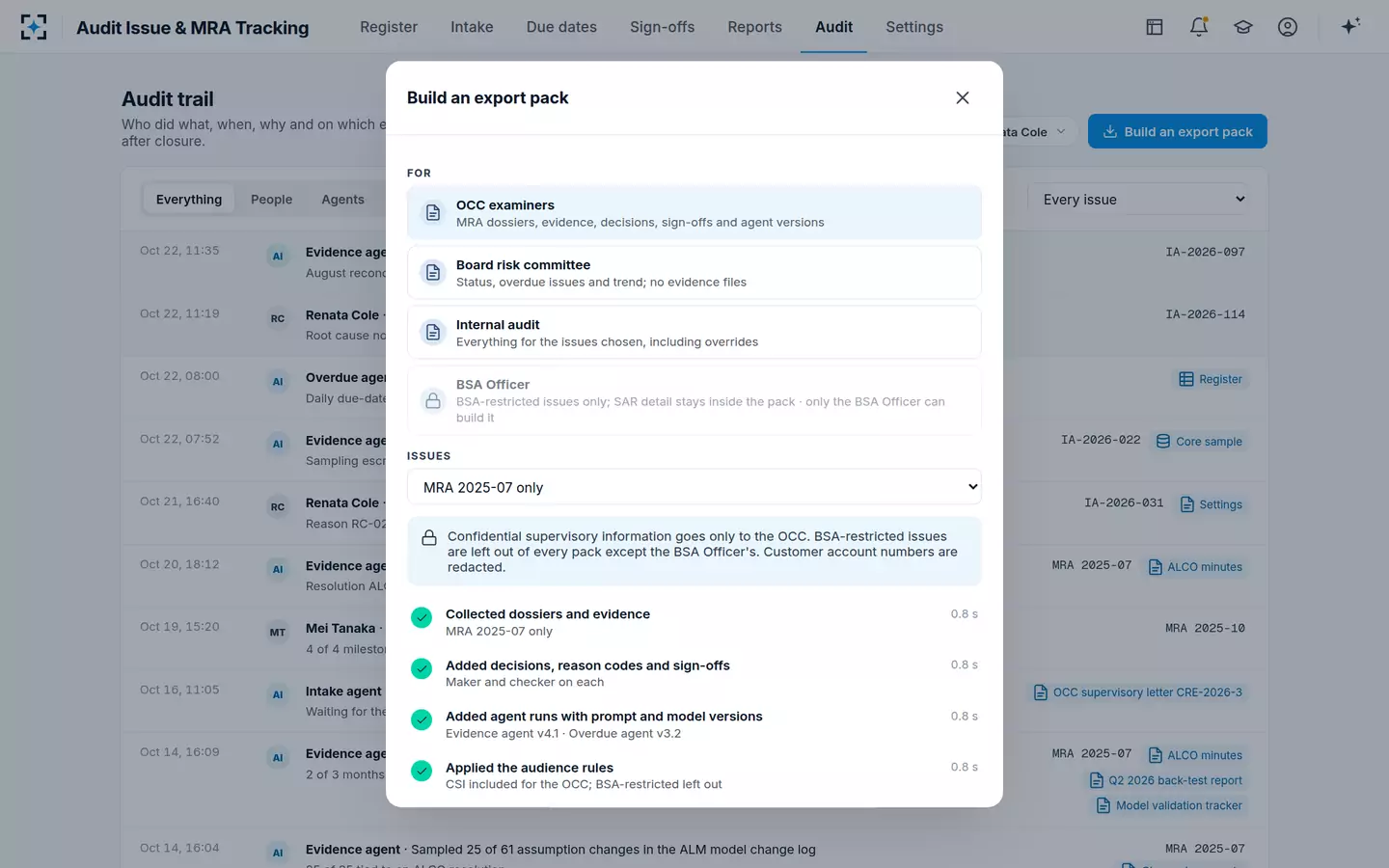The width and height of the screenshot is (1389, 868).
Task: Switch to the People filter tab
Action: (x=271, y=200)
